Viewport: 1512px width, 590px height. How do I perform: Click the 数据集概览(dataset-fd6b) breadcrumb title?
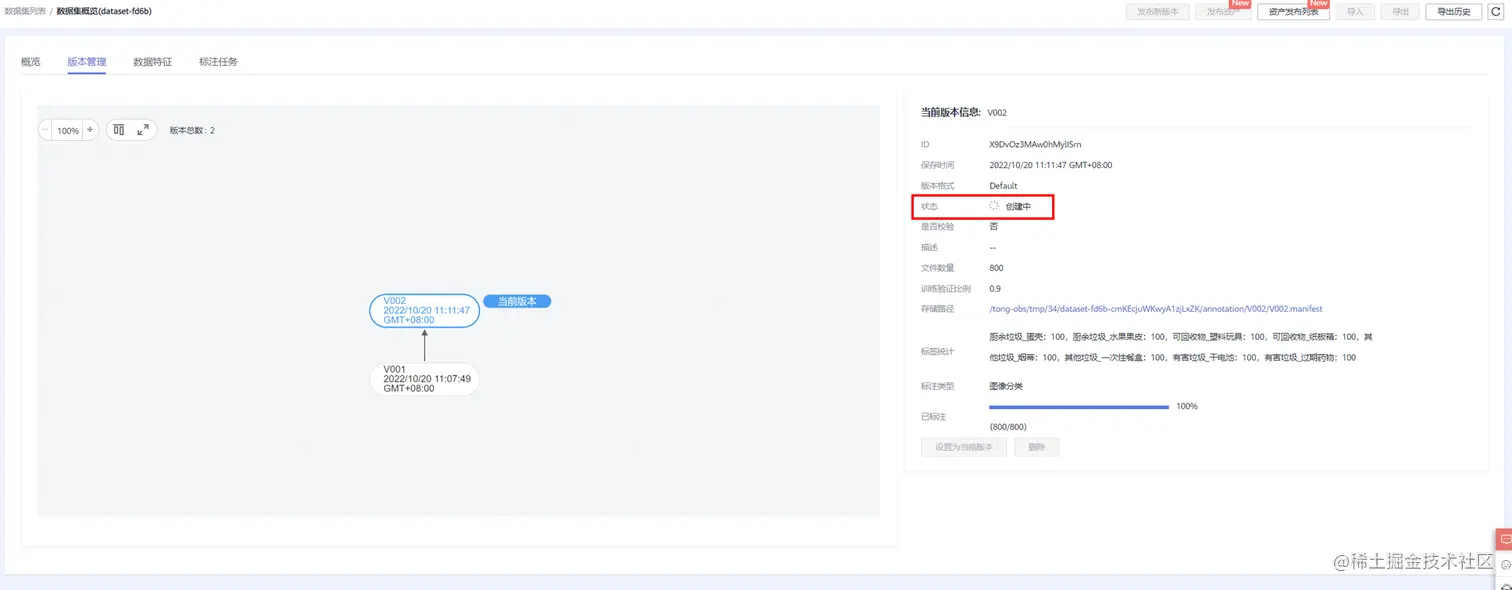point(104,11)
